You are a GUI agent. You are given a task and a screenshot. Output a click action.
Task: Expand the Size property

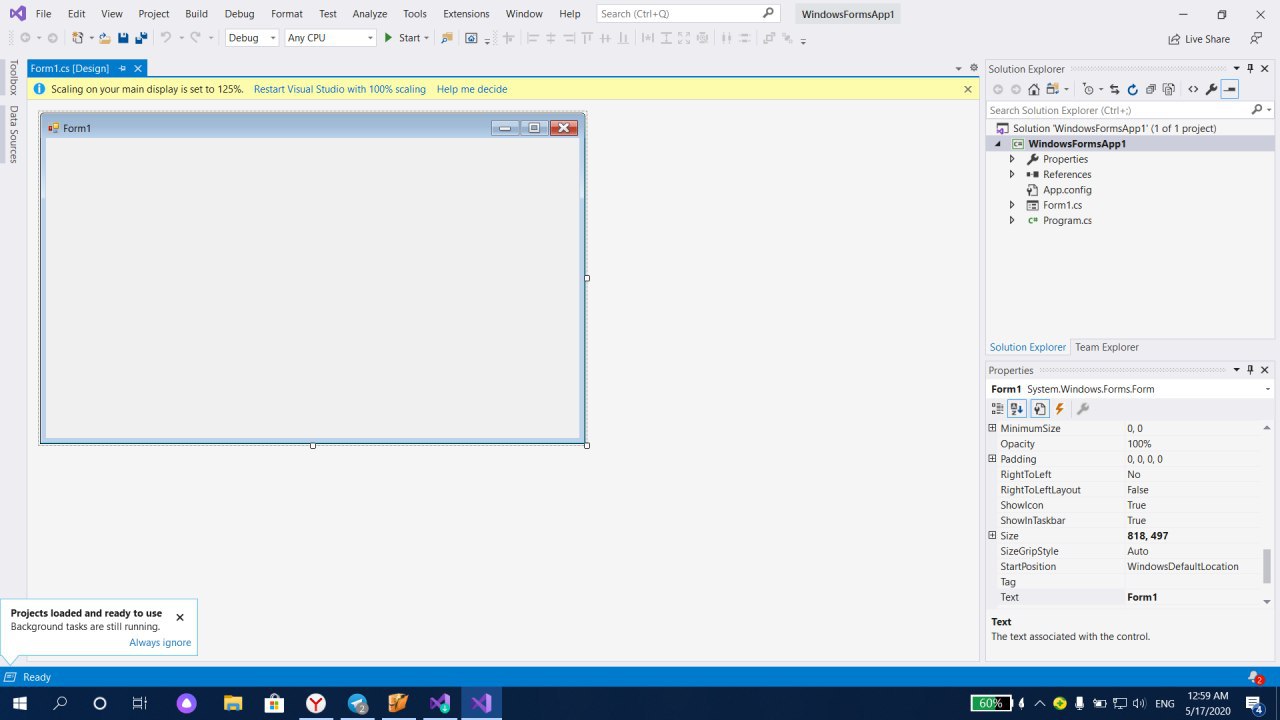[992, 536]
